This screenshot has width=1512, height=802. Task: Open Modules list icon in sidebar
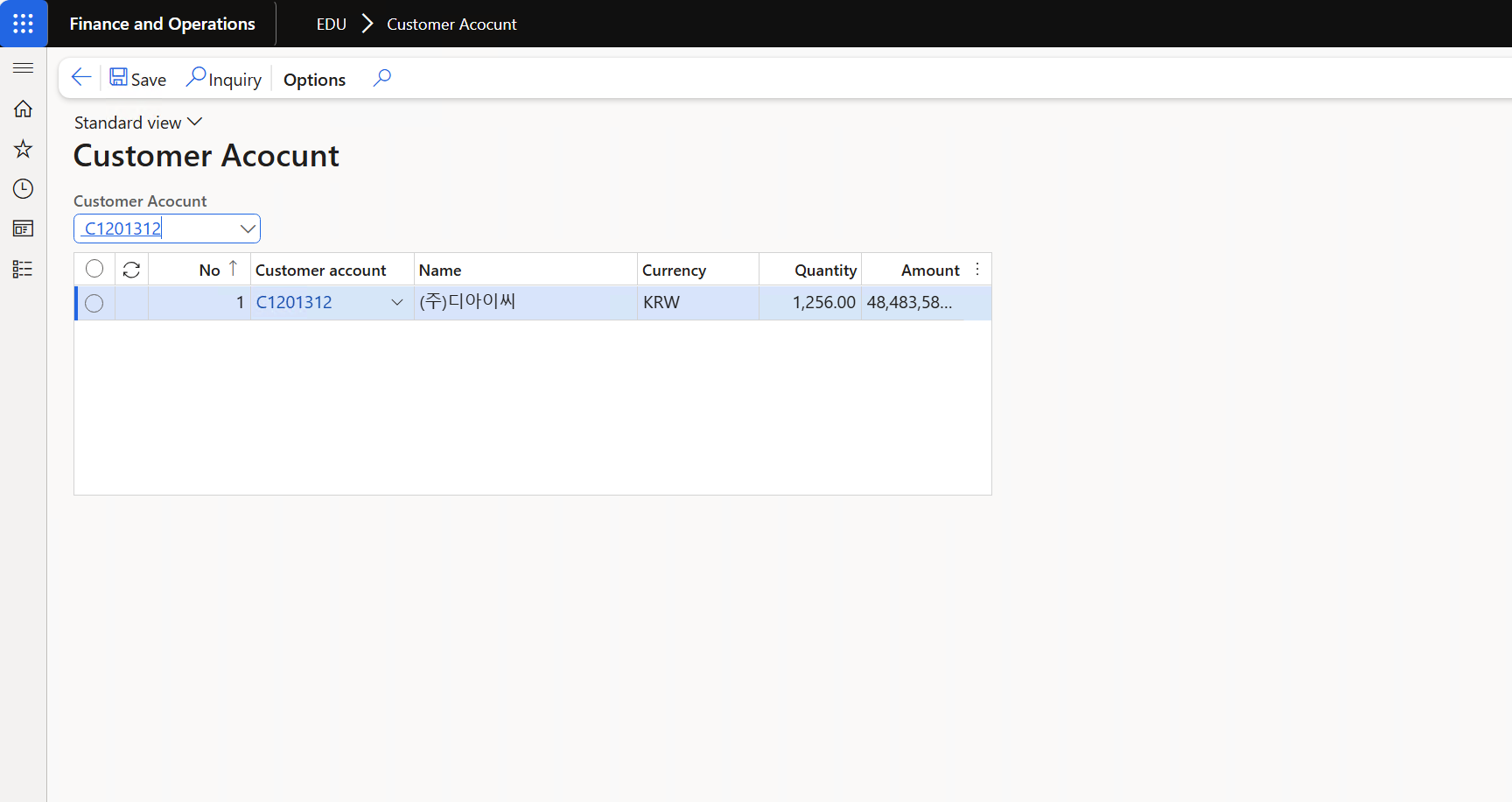pyautogui.click(x=24, y=269)
